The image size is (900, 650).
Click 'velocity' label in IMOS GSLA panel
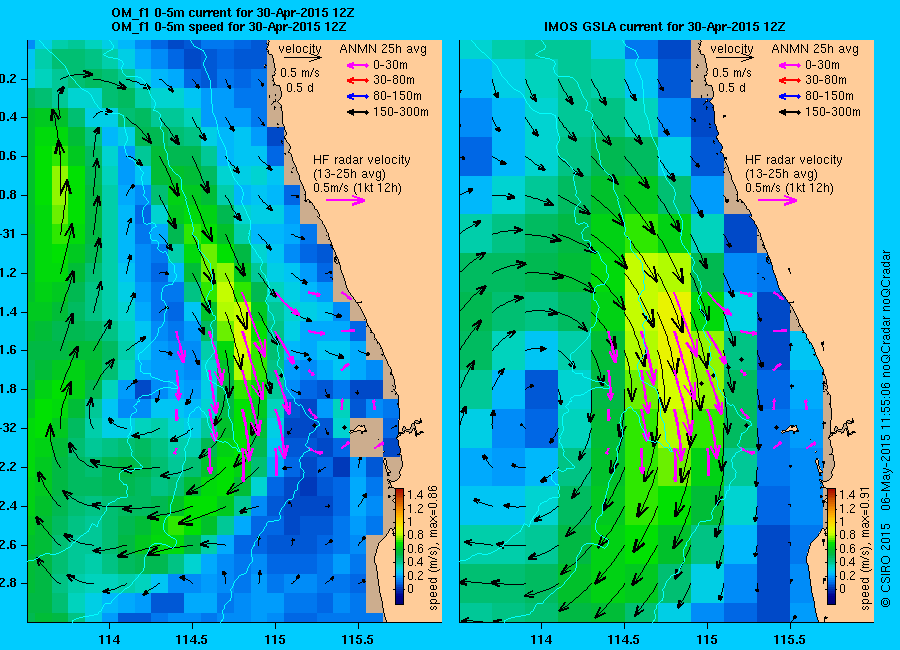(732, 49)
